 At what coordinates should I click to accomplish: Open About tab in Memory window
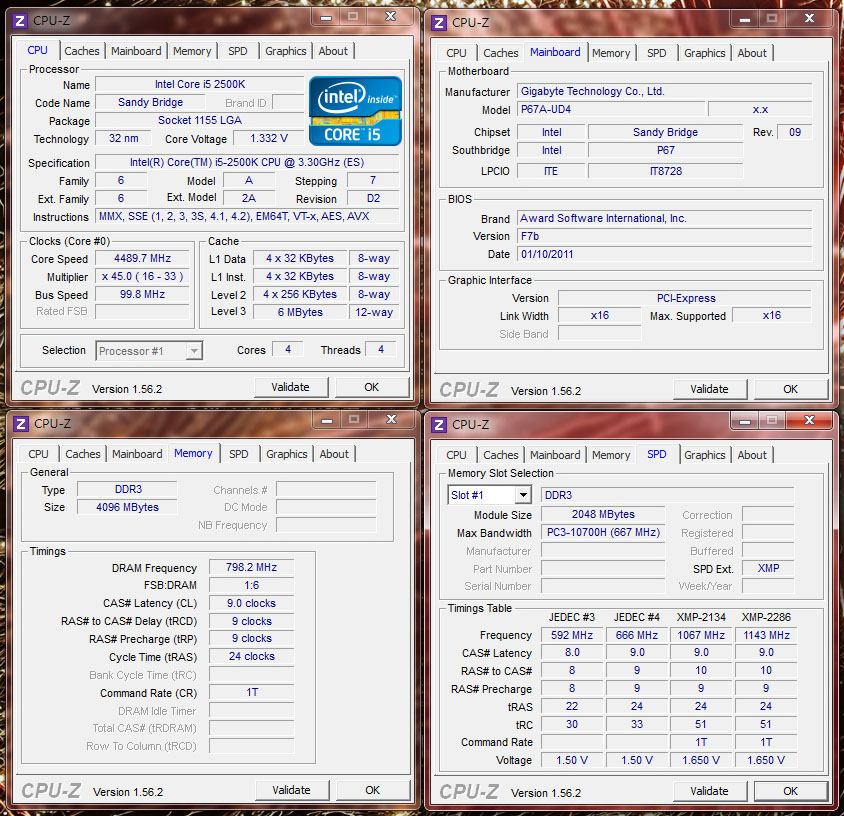(x=334, y=454)
